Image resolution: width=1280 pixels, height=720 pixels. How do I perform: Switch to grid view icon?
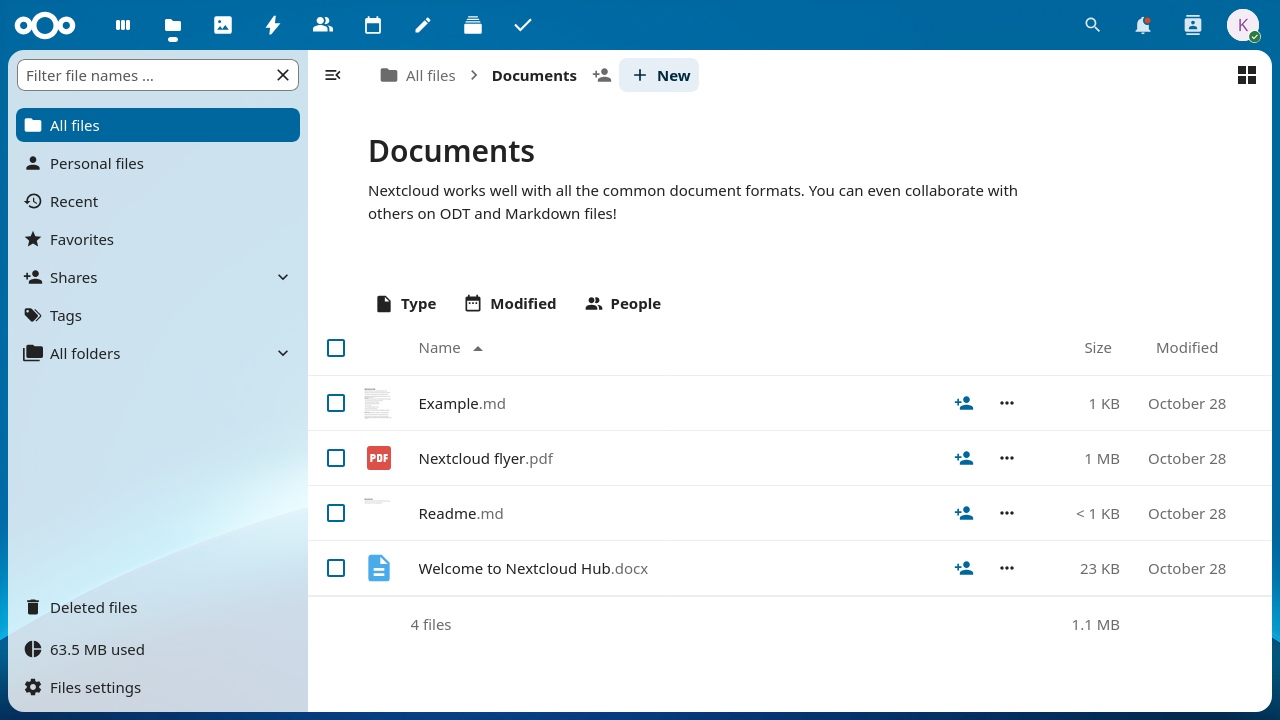point(1246,75)
